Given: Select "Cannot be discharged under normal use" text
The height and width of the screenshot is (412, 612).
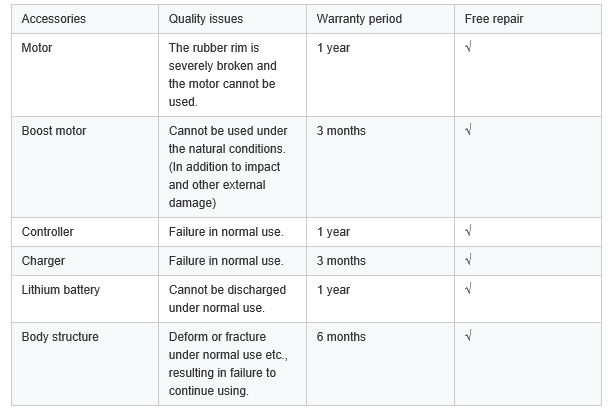Looking at the screenshot, I should (227, 299).
